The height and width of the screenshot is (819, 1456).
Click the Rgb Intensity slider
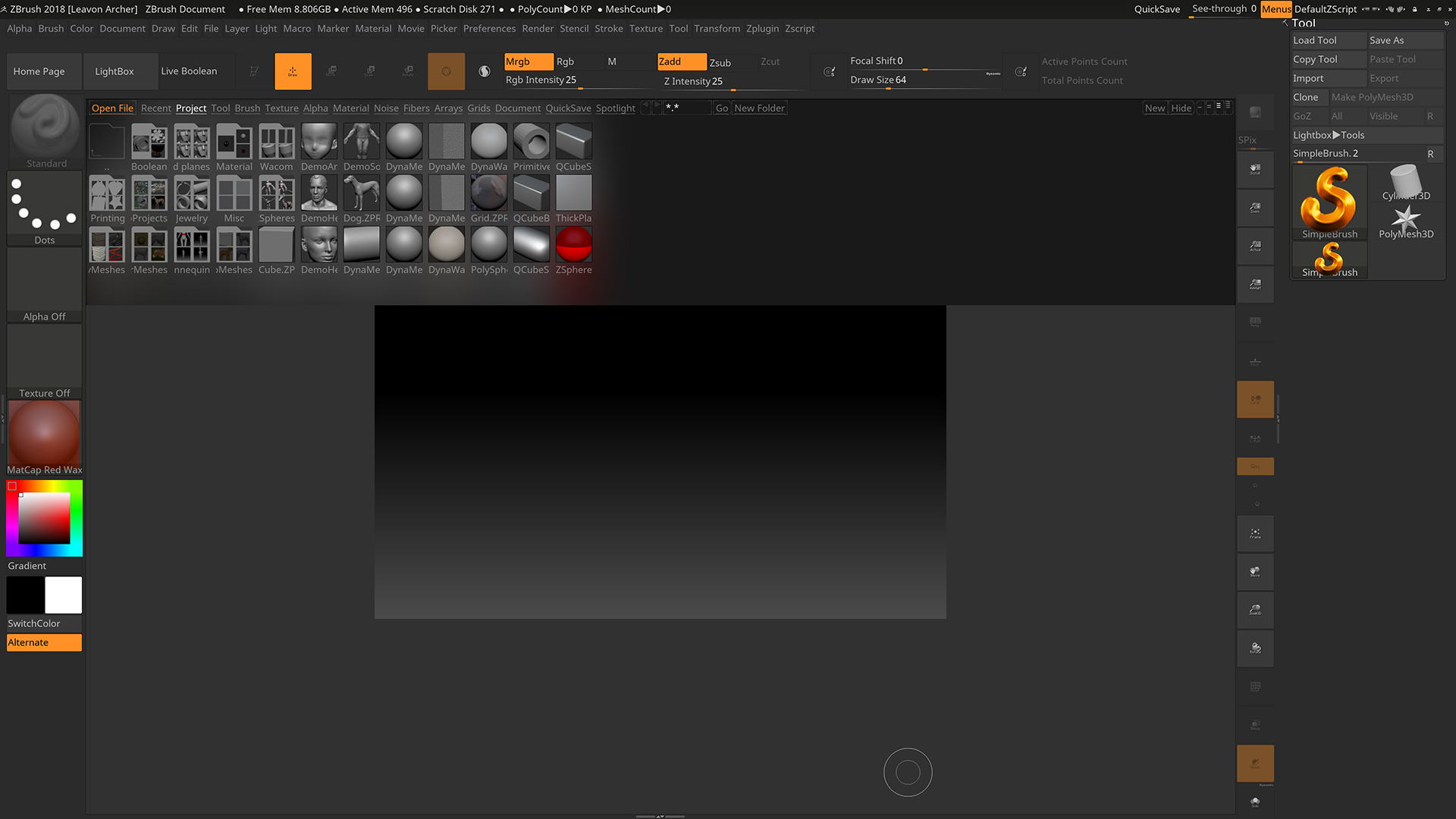580,80
